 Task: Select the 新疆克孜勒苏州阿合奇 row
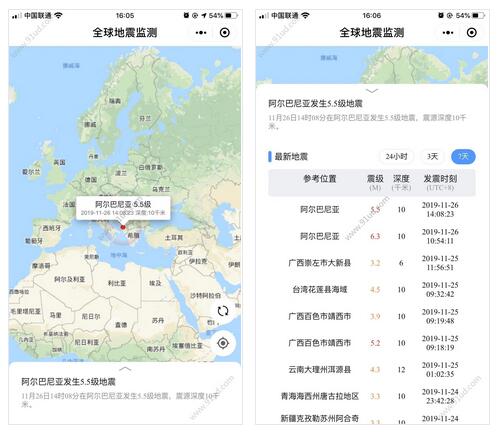point(372,418)
